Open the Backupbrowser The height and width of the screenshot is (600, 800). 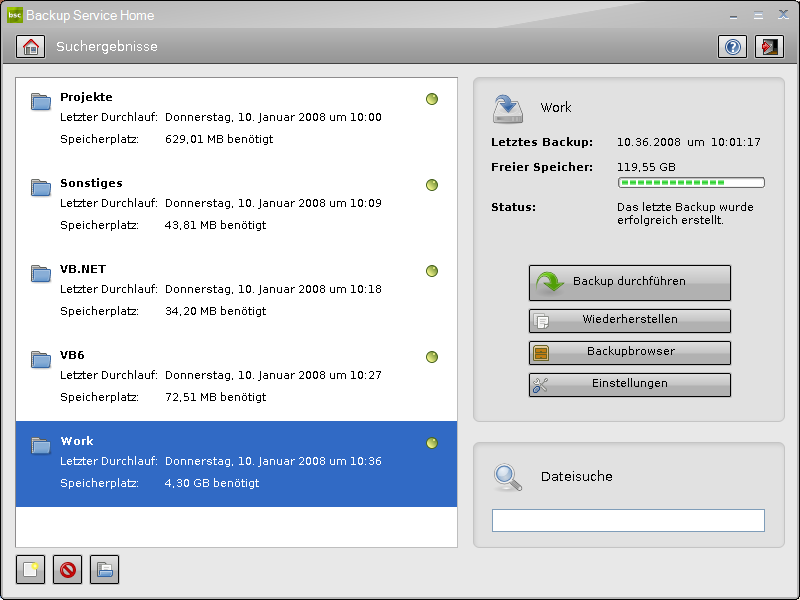pos(629,352)
